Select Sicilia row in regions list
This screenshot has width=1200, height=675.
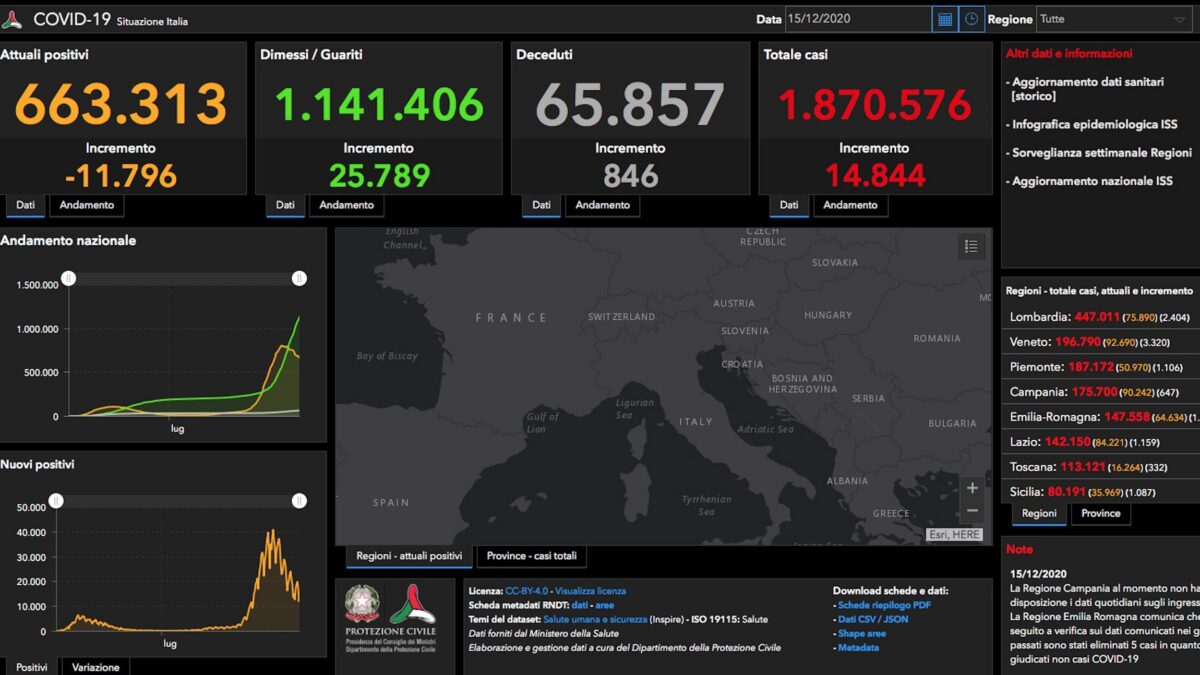tap(1100, 491)
